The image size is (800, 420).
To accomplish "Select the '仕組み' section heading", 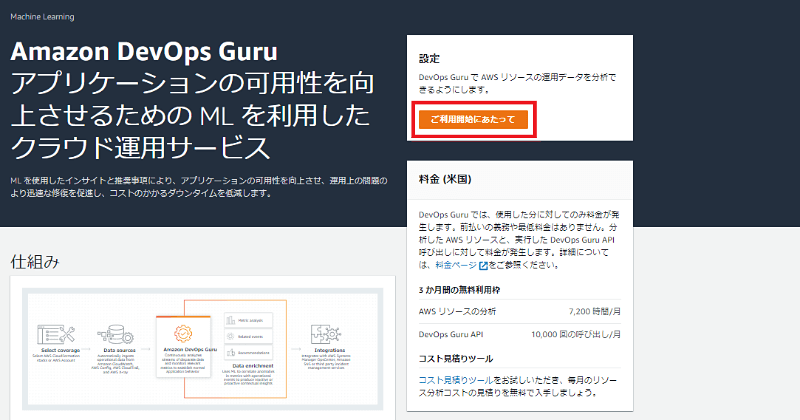I will pyautogui.click(x=35, y=262).
